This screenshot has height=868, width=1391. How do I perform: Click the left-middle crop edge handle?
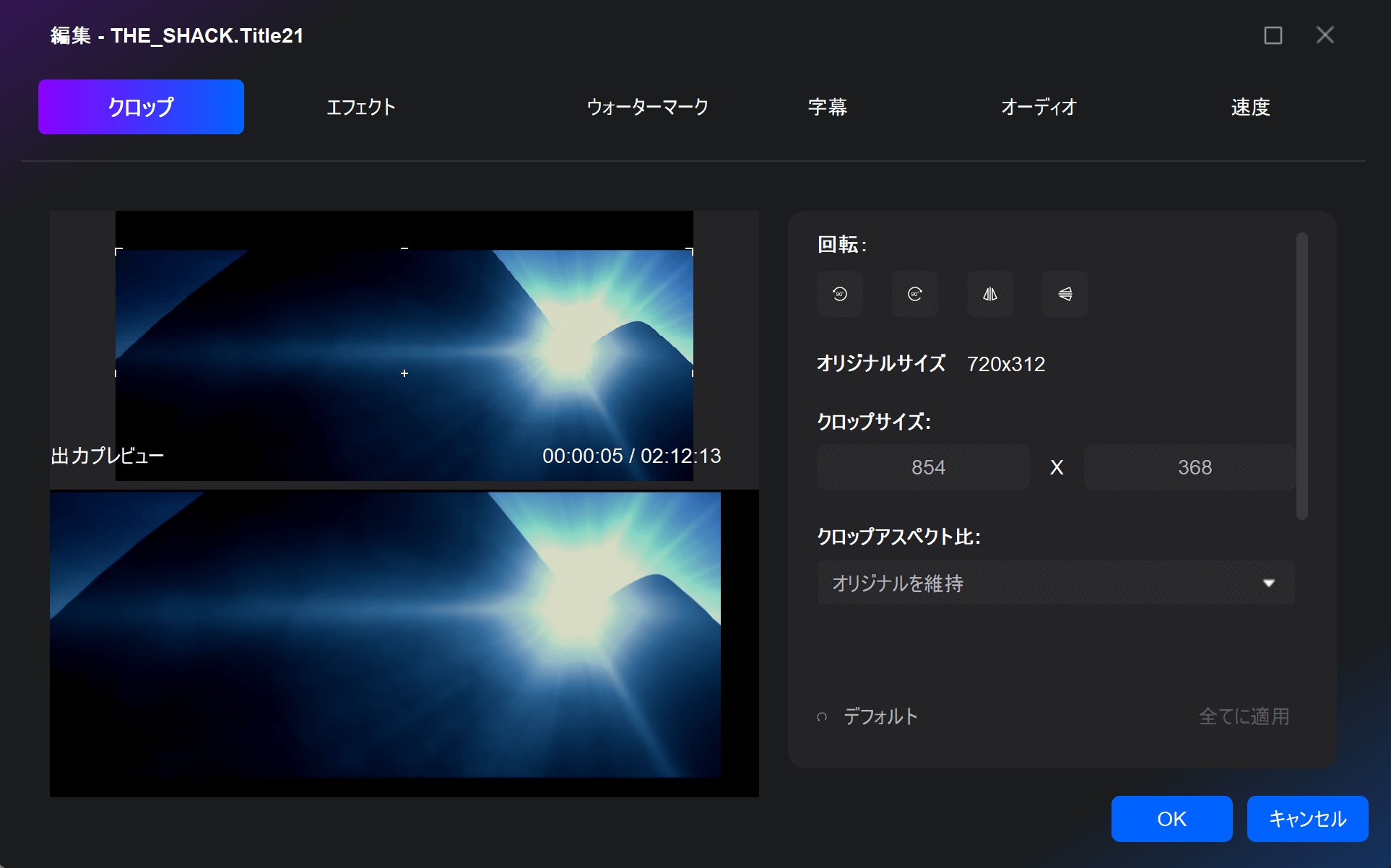pyautogui.click(x=116, y=373)
